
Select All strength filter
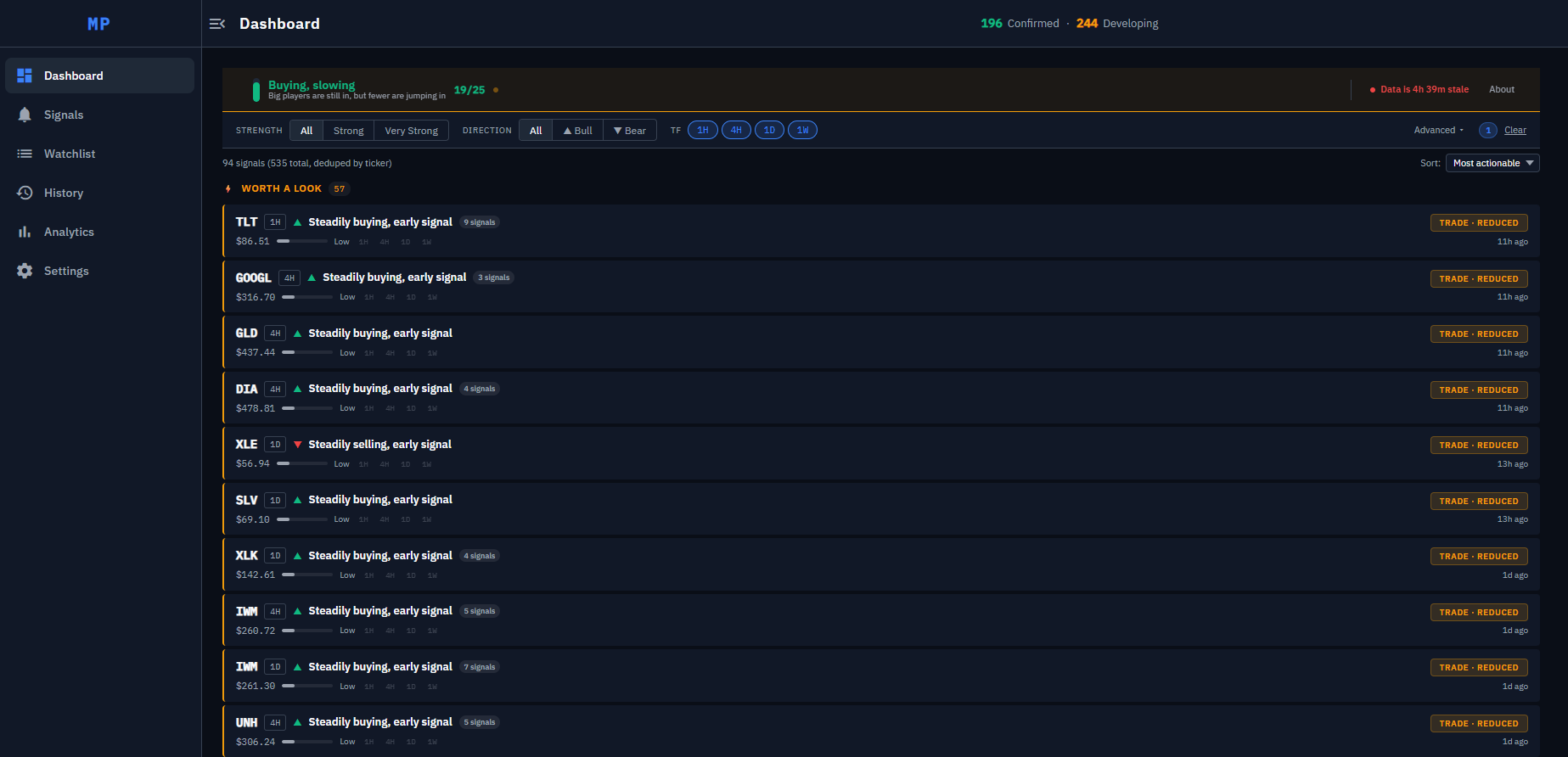pos(306,131)
